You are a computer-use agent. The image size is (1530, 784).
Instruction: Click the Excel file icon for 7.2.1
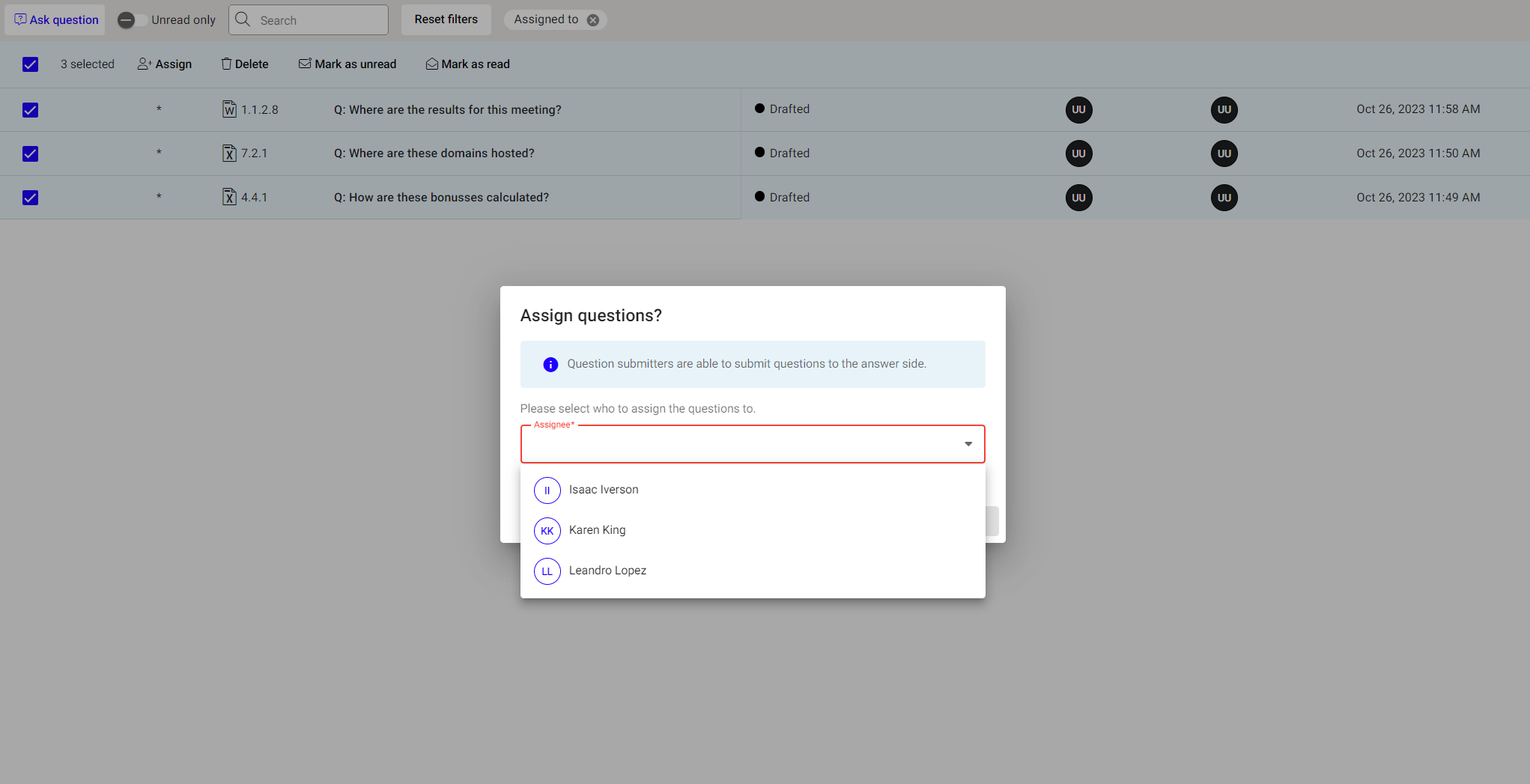[229, 153]
